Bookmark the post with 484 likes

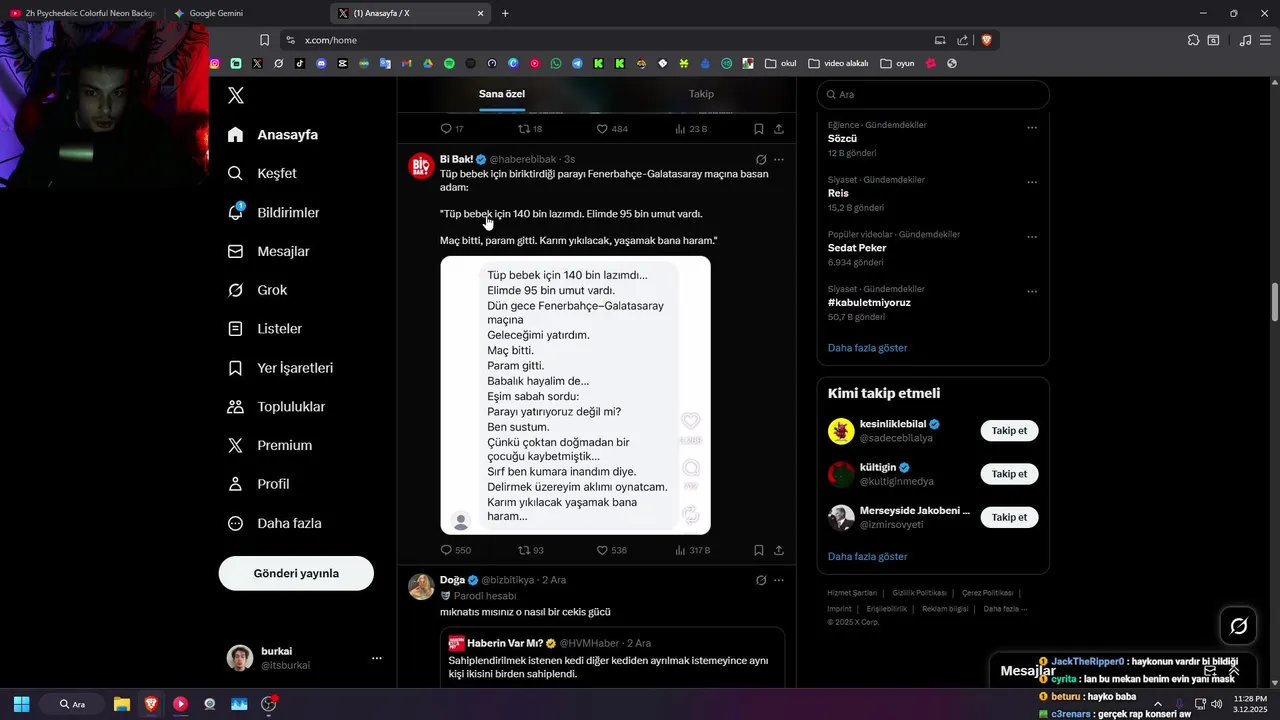pyautogui.click(x=759, y=129)
